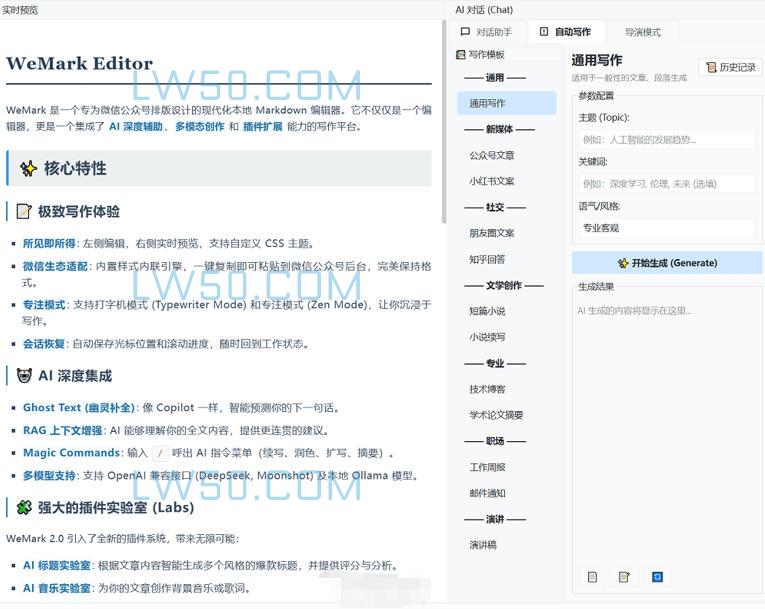This screenshot has width=765, height=609.
Task: Click the 实时预览 panel title
Action: 20,10
